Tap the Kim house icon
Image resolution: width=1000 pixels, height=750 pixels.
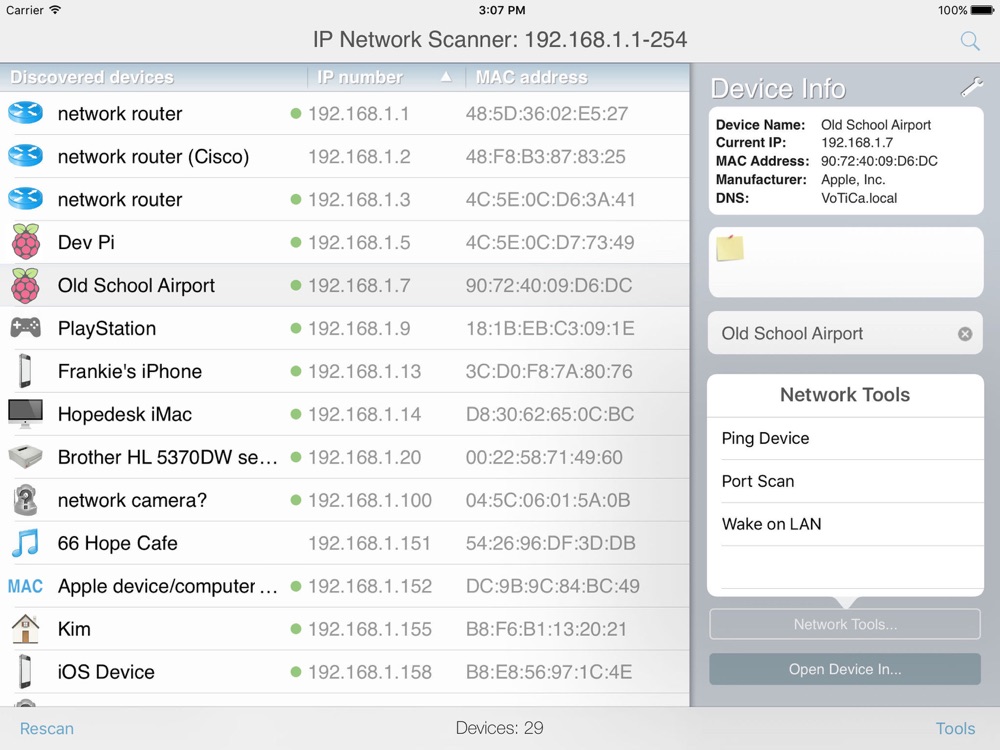25,629
